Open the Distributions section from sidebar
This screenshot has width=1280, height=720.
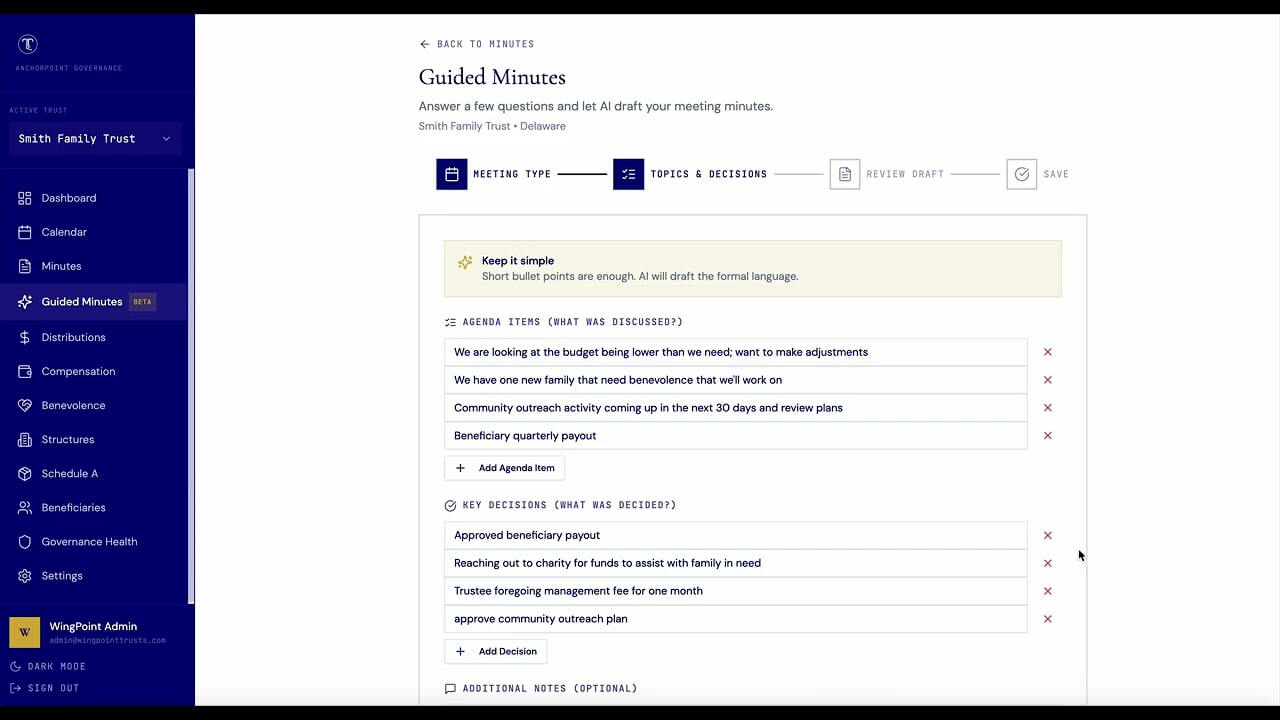click(x=73, y=337)
